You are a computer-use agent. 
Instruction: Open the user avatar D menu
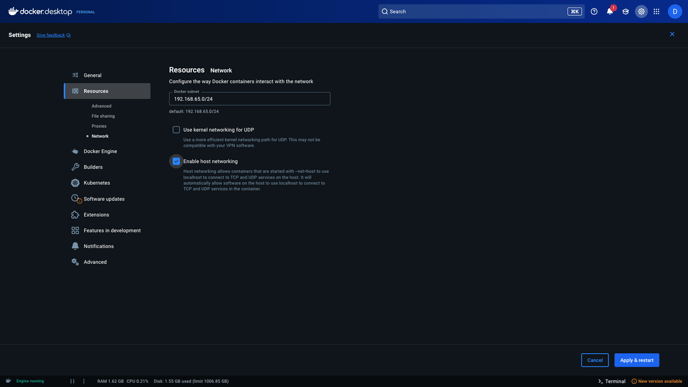(x=675, y=12)
